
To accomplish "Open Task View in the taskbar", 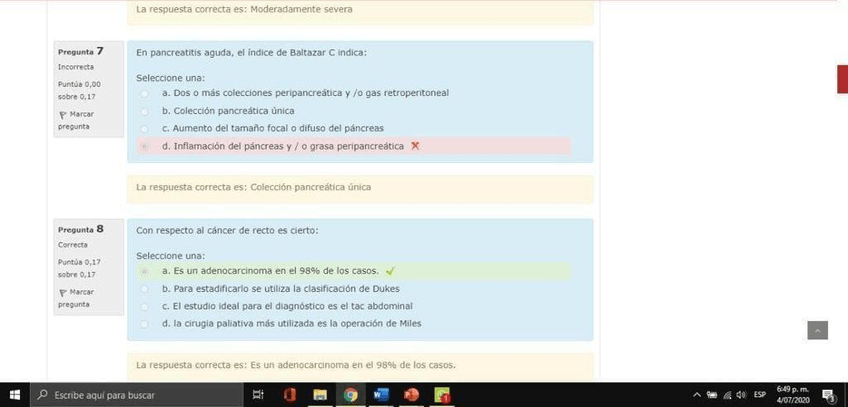I will (x=258, y=395).
